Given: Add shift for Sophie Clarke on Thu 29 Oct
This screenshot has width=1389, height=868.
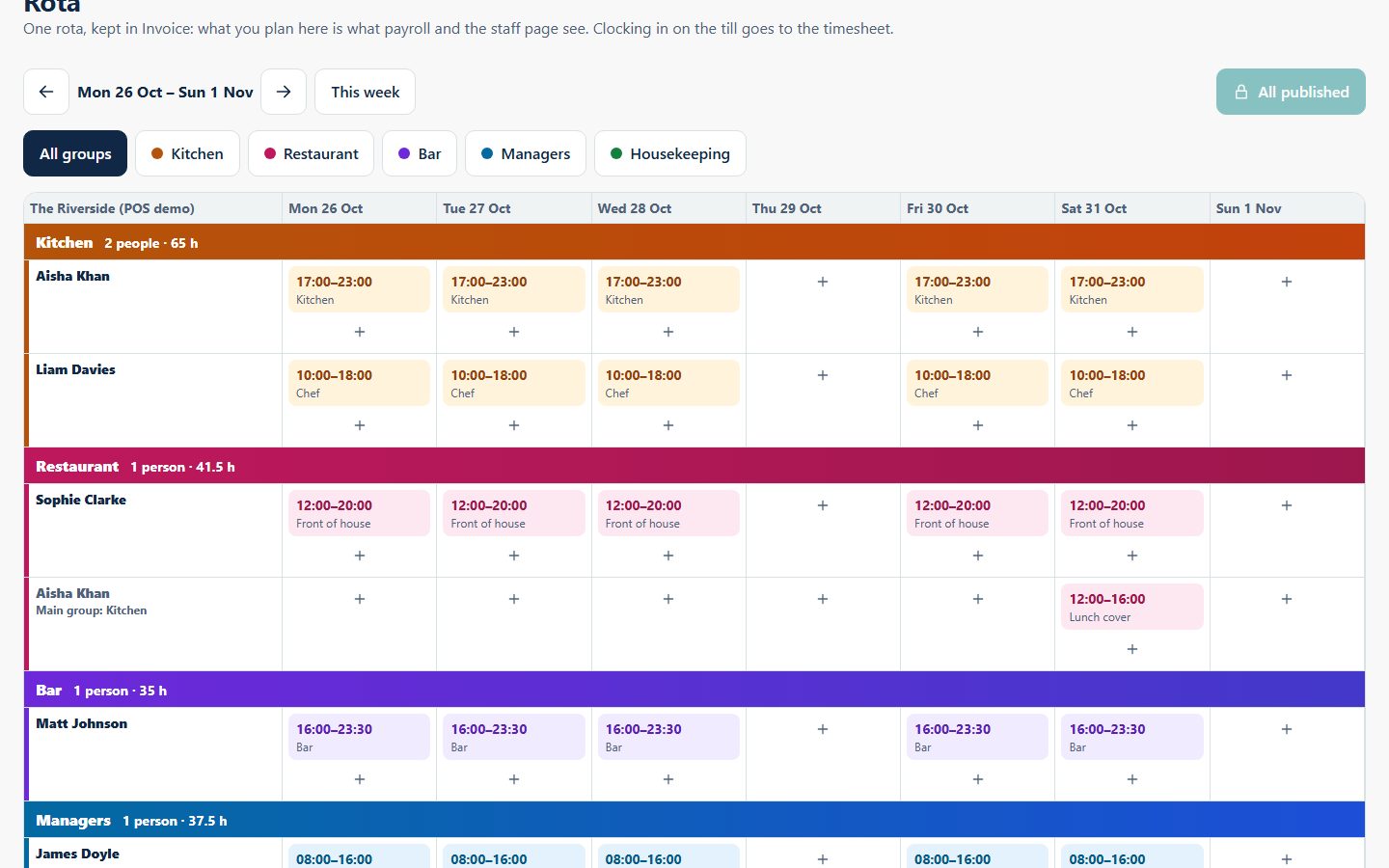Looking at the screenshot, I should 823,505.
